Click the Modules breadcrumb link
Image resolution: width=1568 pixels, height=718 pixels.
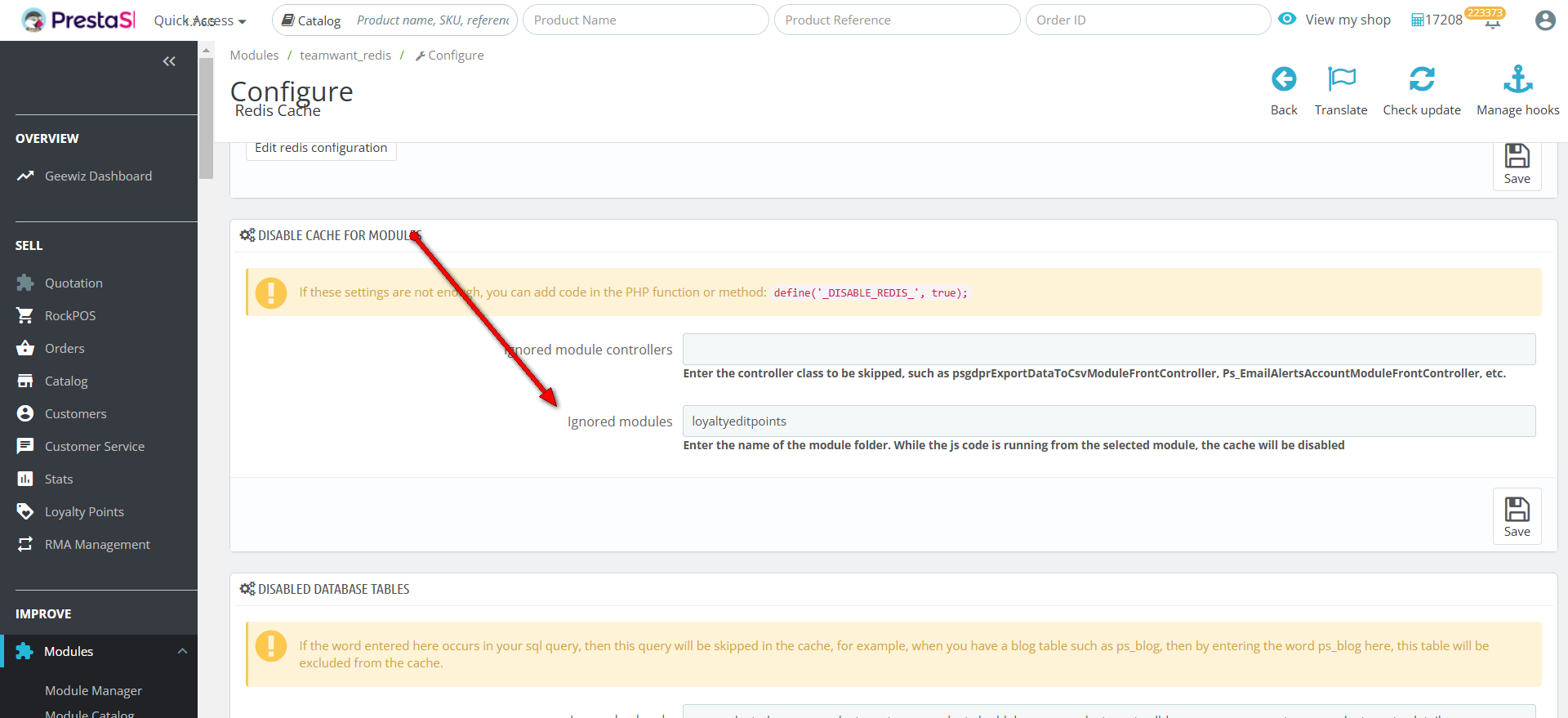point(254,55)
